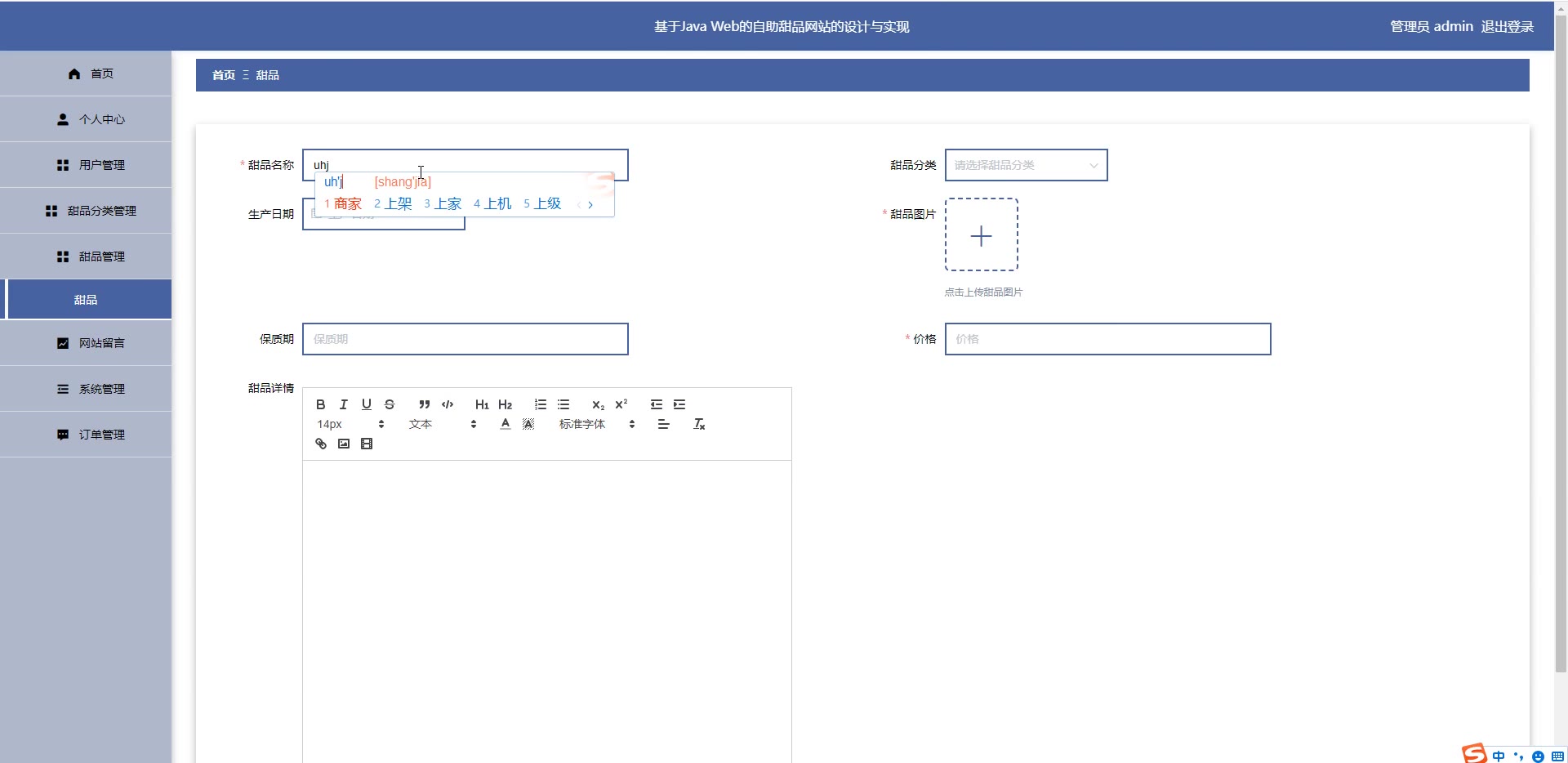The height and width of the screenshot is (763, 1568).
Task: Open 订单管理 in the sidebar
Action: tap(86, 435)
